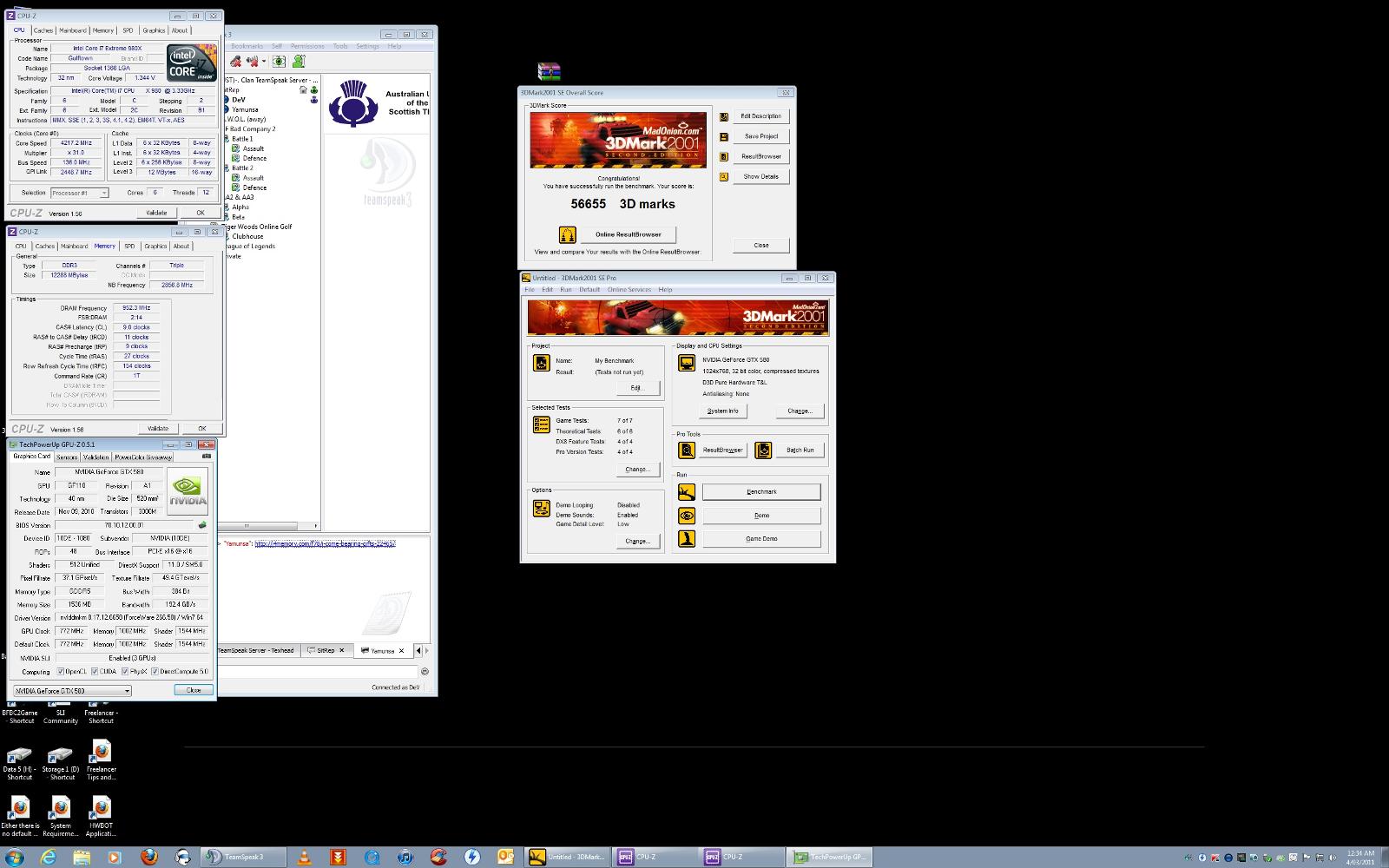Click the ResultBrowser icon in 3DMark score window
This screenshot has width=1389, height=868.
tap(724, 156)
